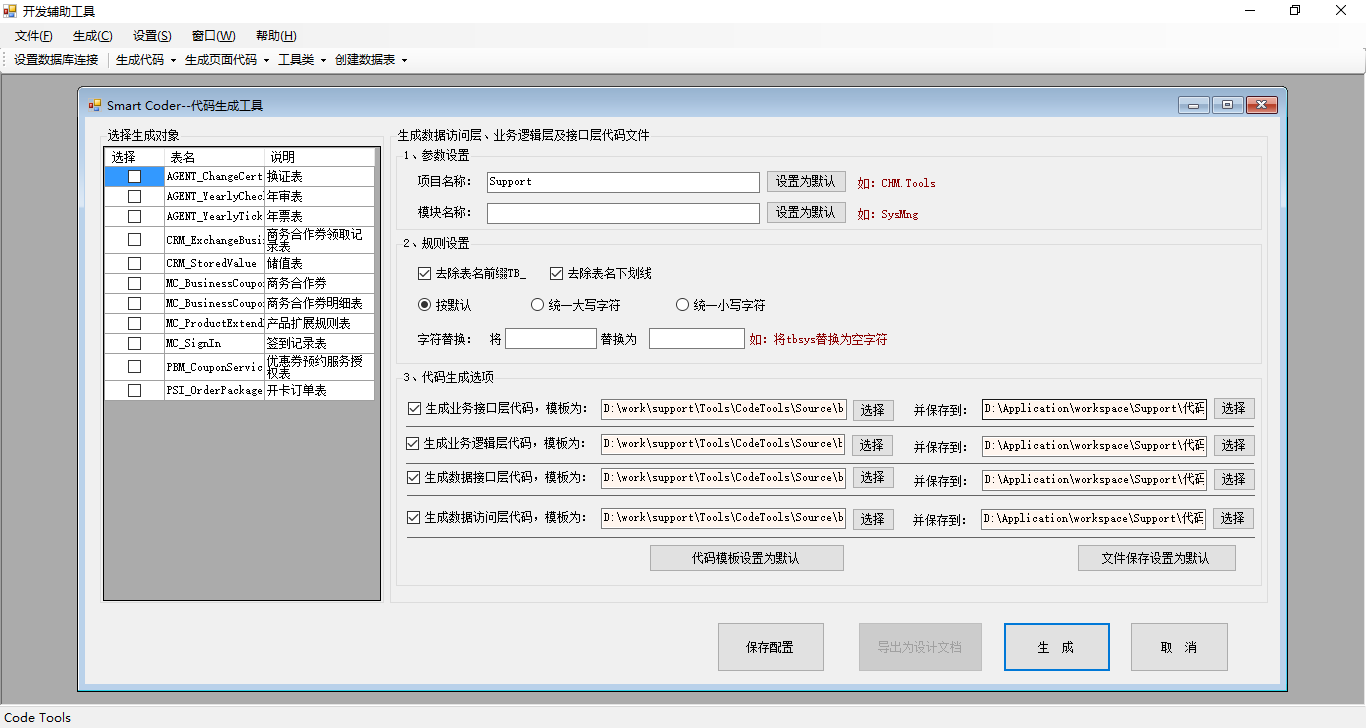Select the CRM_StoredValue table name cell
The width and height of the screenshot is (1366, 728).
[x=214, y=263]
